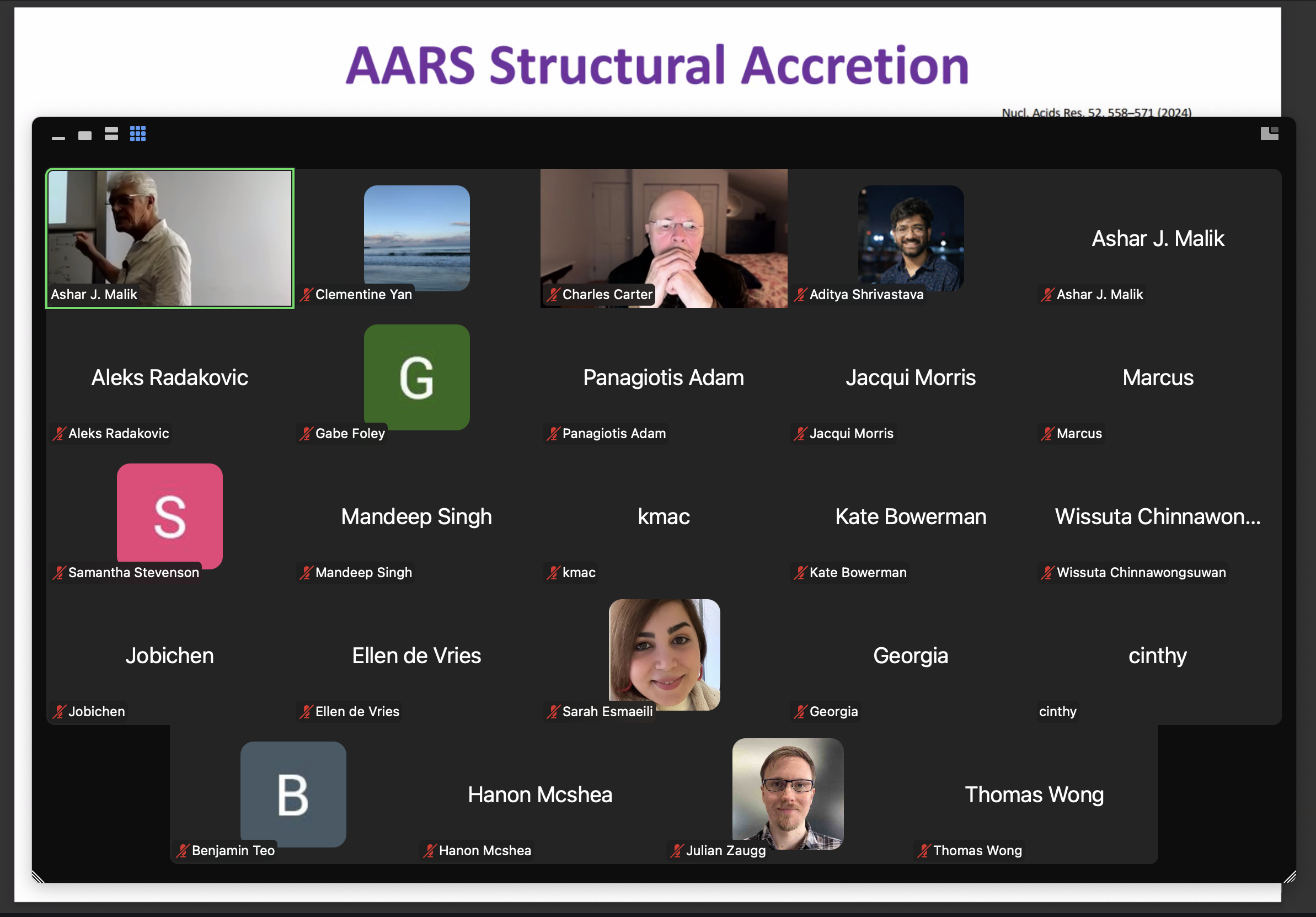The image size is (1316, 917).
Task: Click the Thomas Wong name label
Action: pyautogui.click(x=977, y=850)
